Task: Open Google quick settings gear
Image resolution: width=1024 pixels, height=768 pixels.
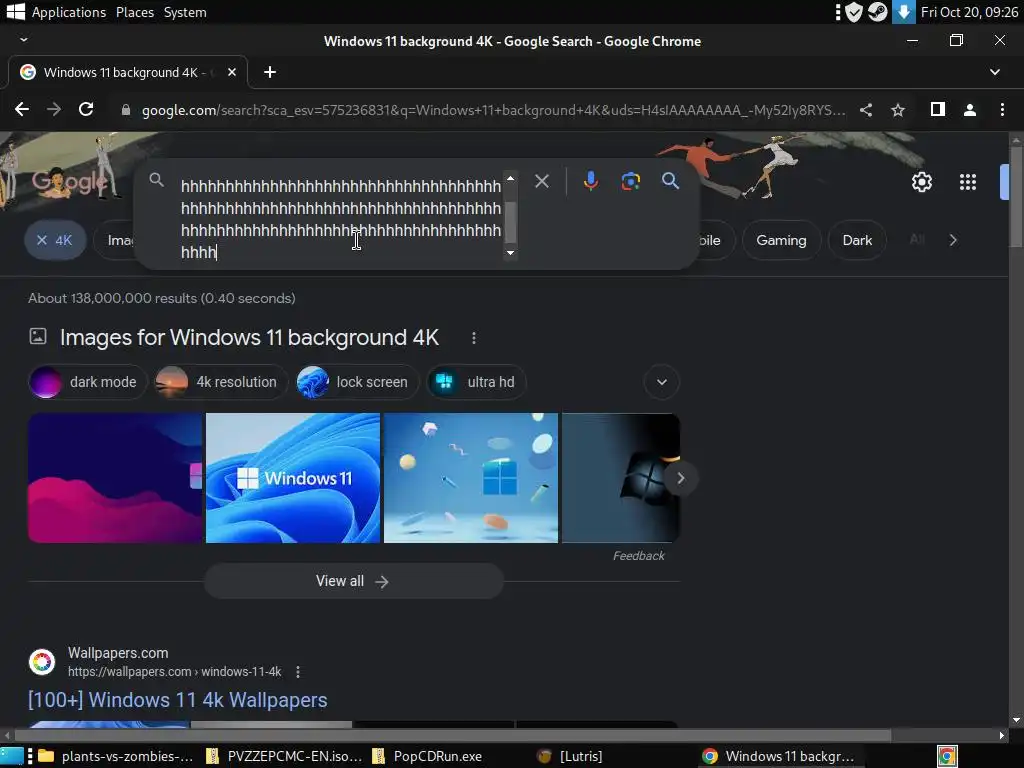Action: (921, 182)
